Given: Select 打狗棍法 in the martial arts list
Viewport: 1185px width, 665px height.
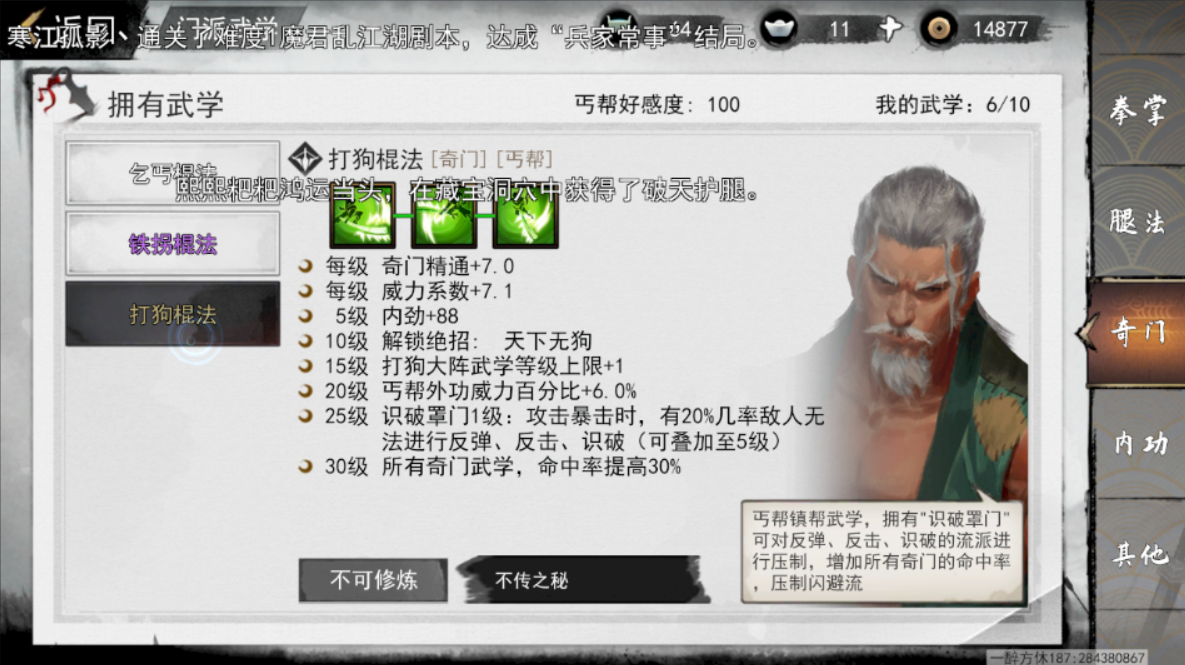Looking at the screenshot, I should (172, 314).
